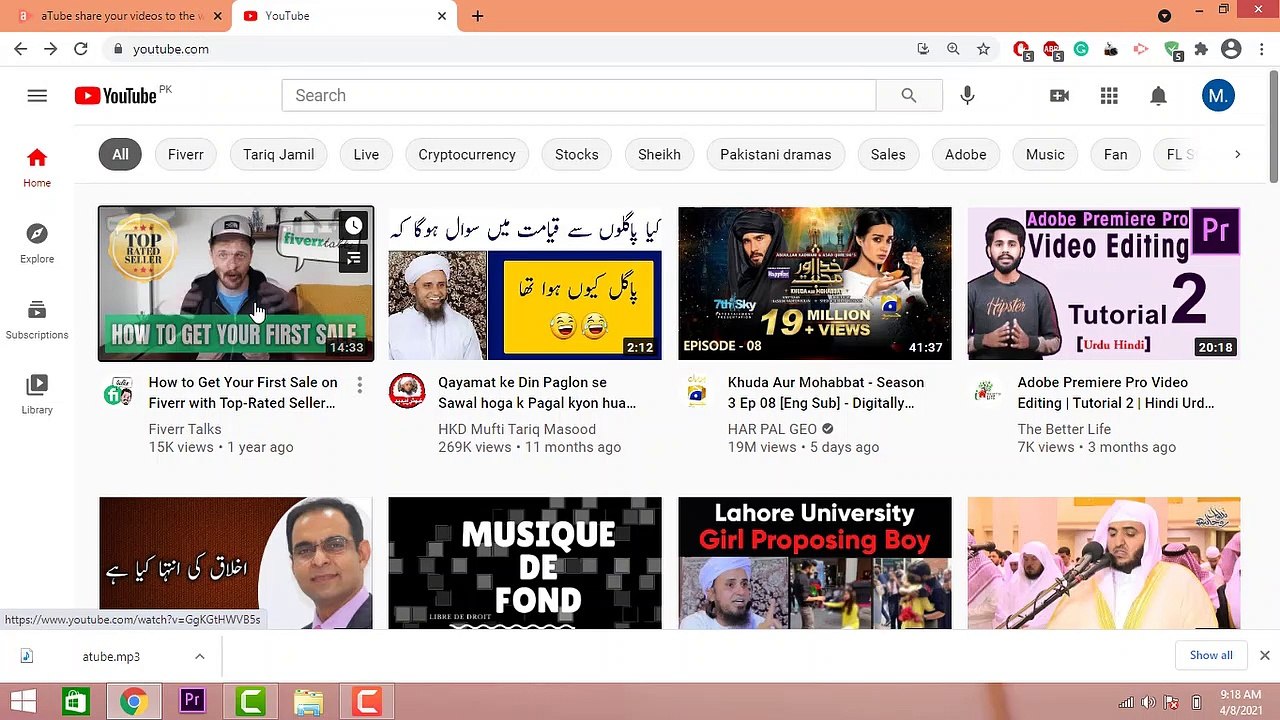The height and width of the screenshot is (720, 1280).
Task: Open the YouTube apps grid icon
Action: (x=1109, y=96)
